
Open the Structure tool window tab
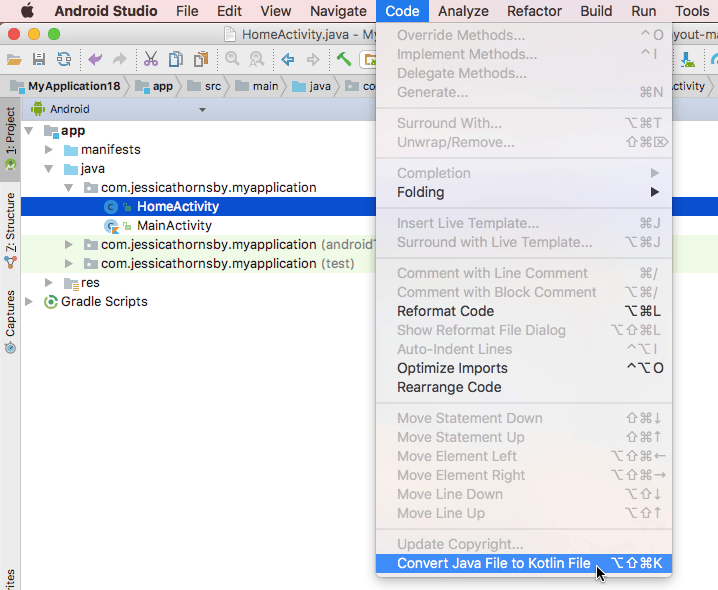(x=11, y=230)
